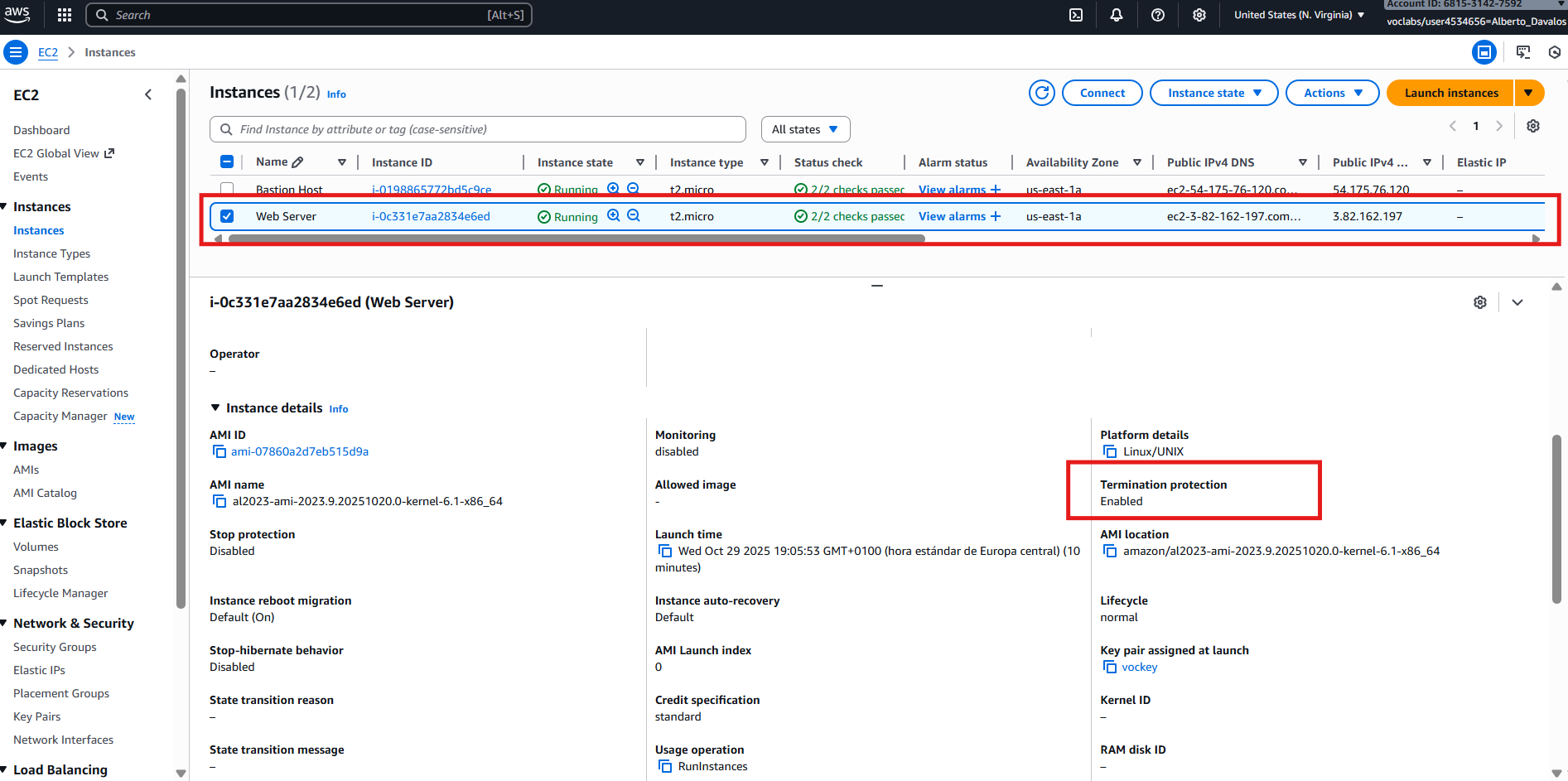
Task: Expand the Actions dropdown menu
Action: point(1332,93)
